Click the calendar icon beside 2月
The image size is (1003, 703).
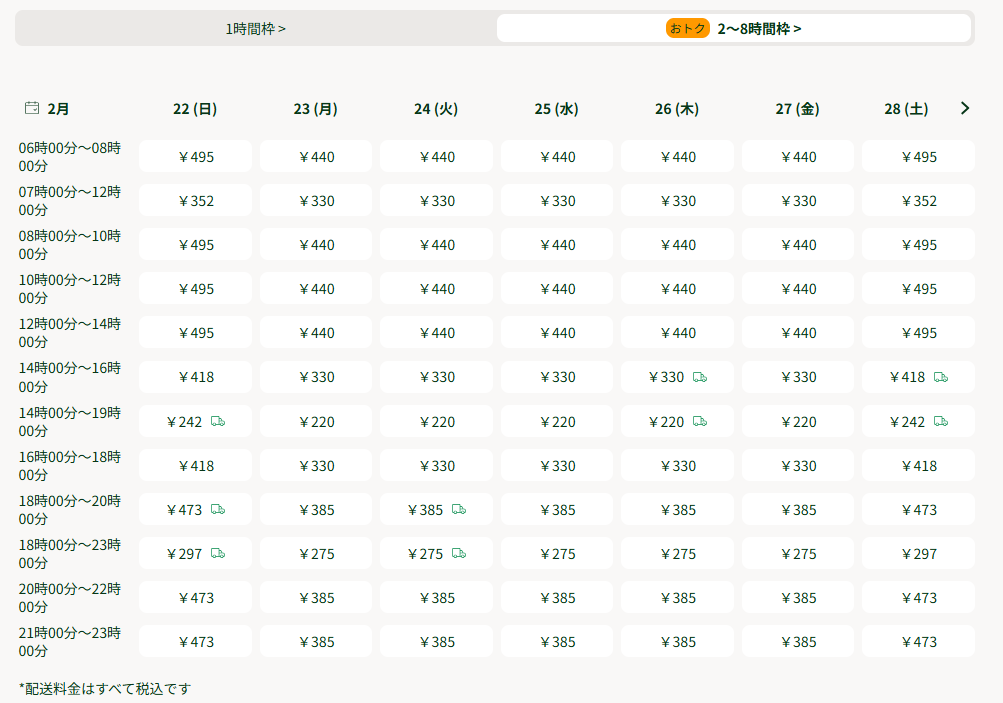tap(32, 108)
